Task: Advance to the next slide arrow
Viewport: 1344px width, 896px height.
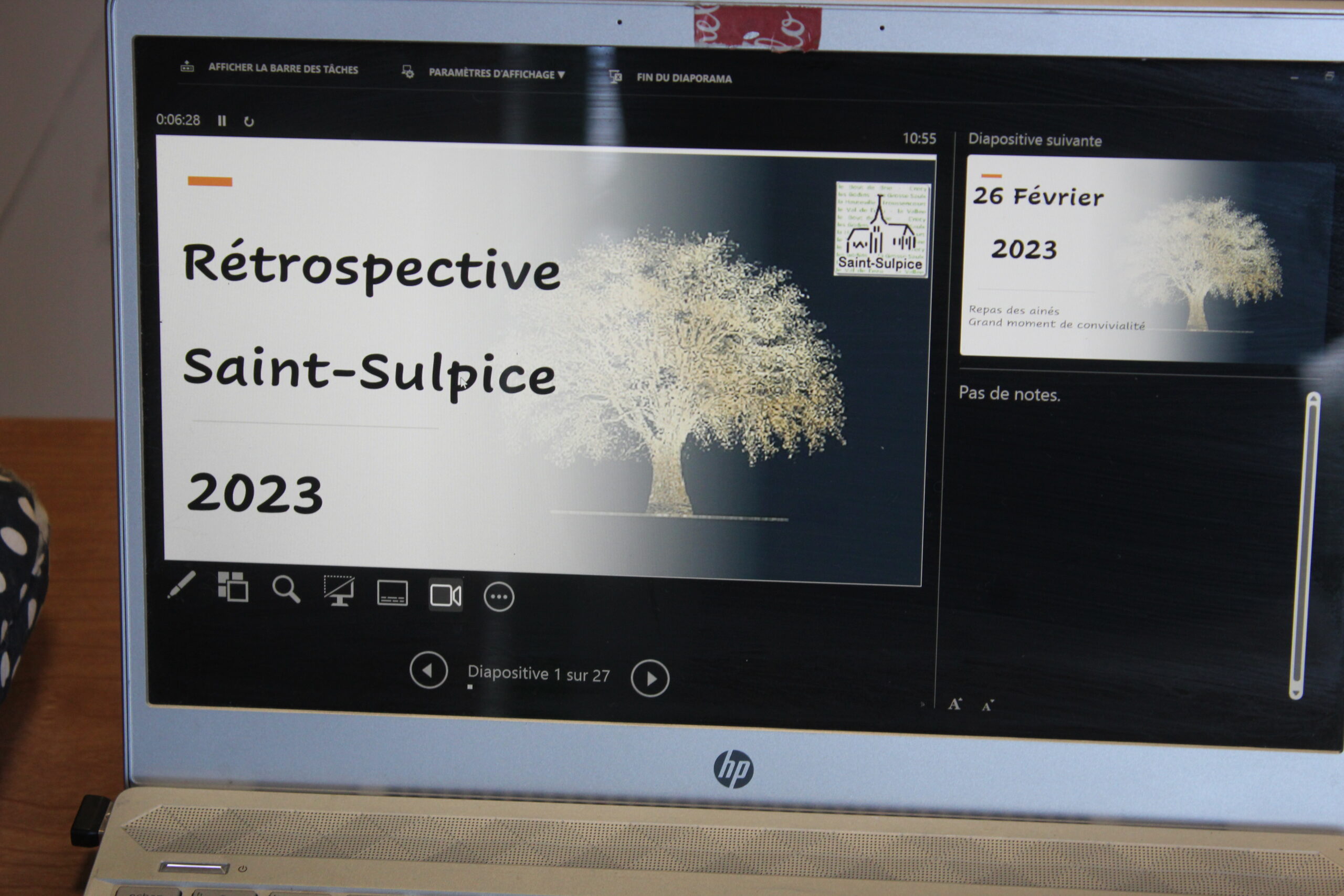Action: pos(650,678)
